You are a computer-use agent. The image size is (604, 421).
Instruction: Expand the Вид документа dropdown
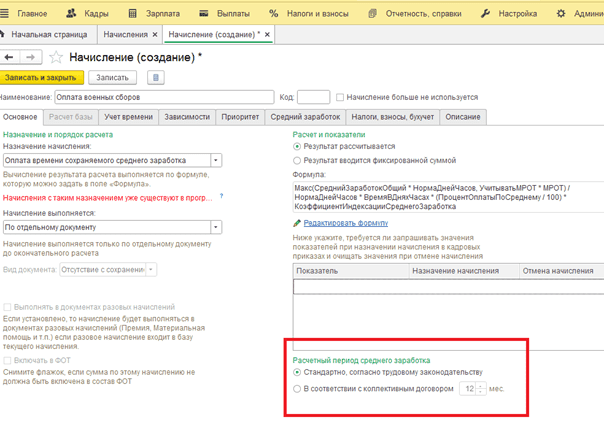(151, 269)
